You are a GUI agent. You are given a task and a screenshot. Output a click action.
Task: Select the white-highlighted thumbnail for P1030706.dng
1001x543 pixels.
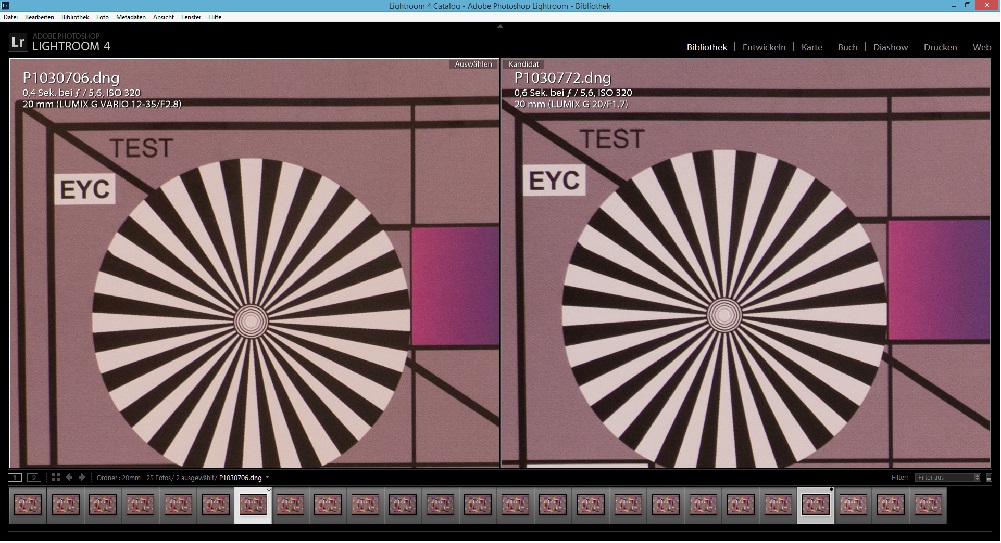tap(253, 505)
